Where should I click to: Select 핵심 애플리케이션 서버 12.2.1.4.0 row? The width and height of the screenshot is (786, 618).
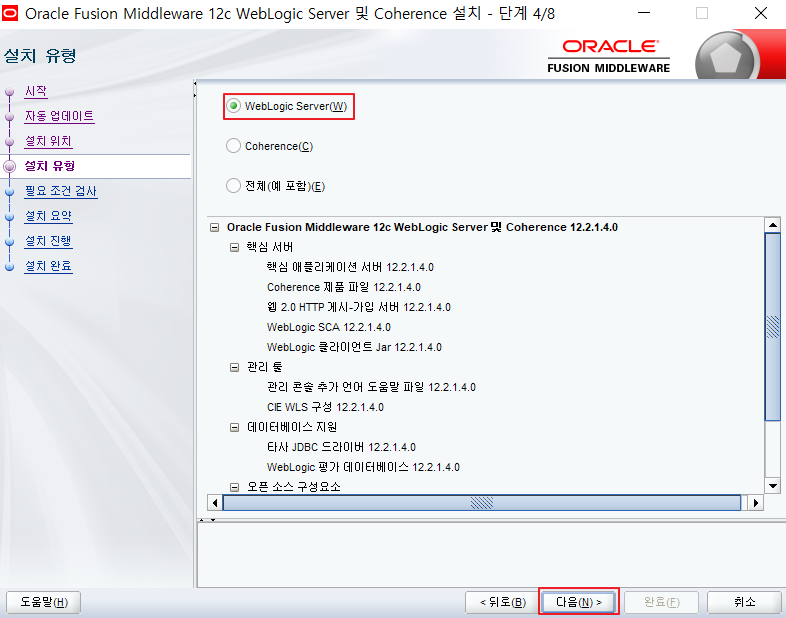[x=350, y=267]
